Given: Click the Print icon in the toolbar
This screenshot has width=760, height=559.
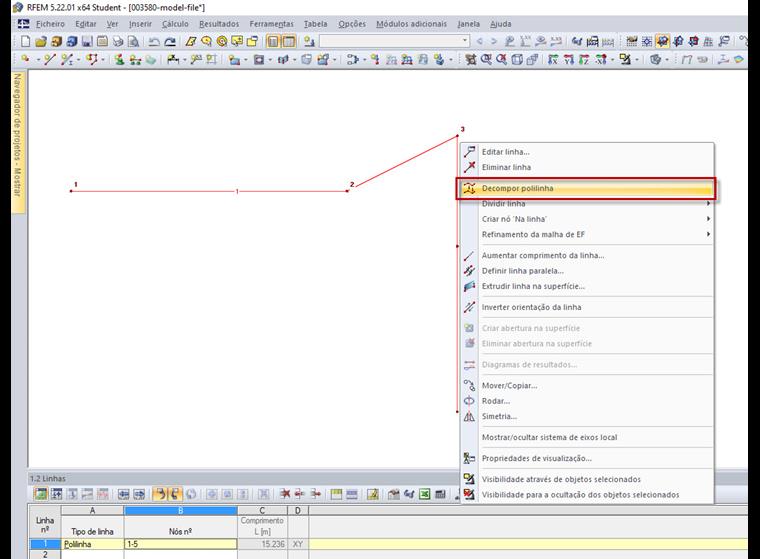Looking at the screenshot, I should [118, 42].
